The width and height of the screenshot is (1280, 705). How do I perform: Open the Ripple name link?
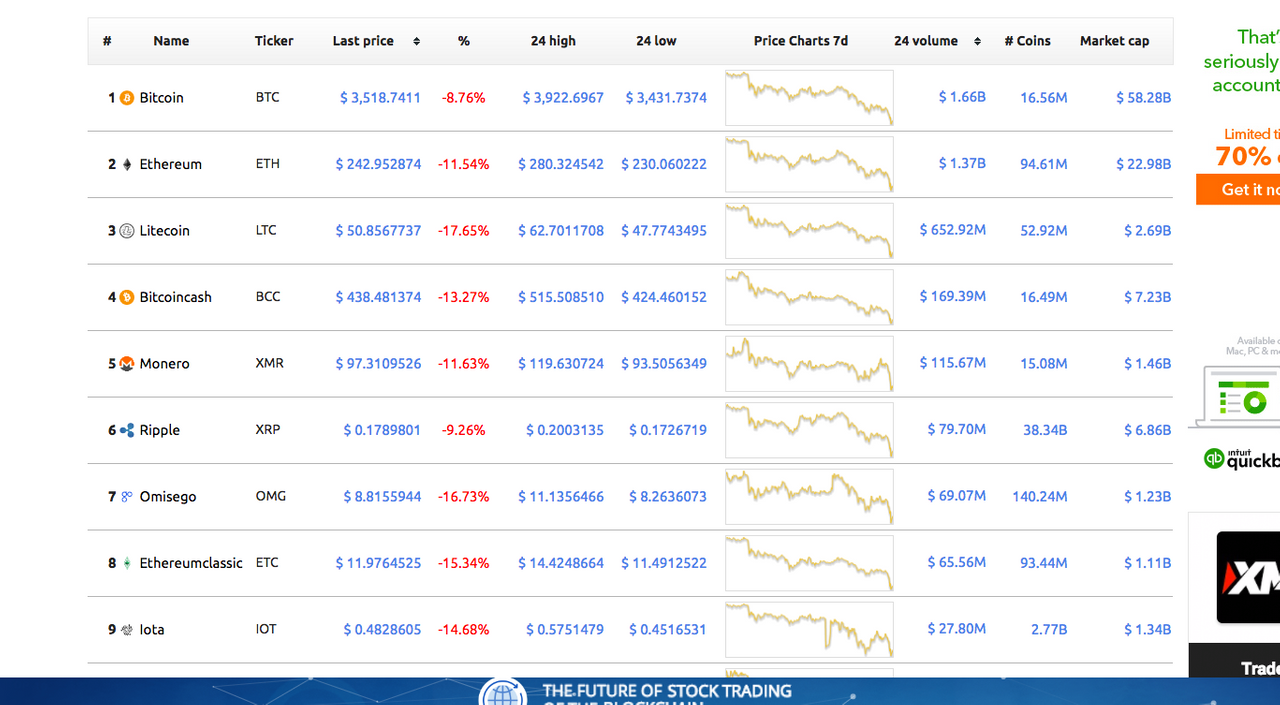click(x=160, y=430)
